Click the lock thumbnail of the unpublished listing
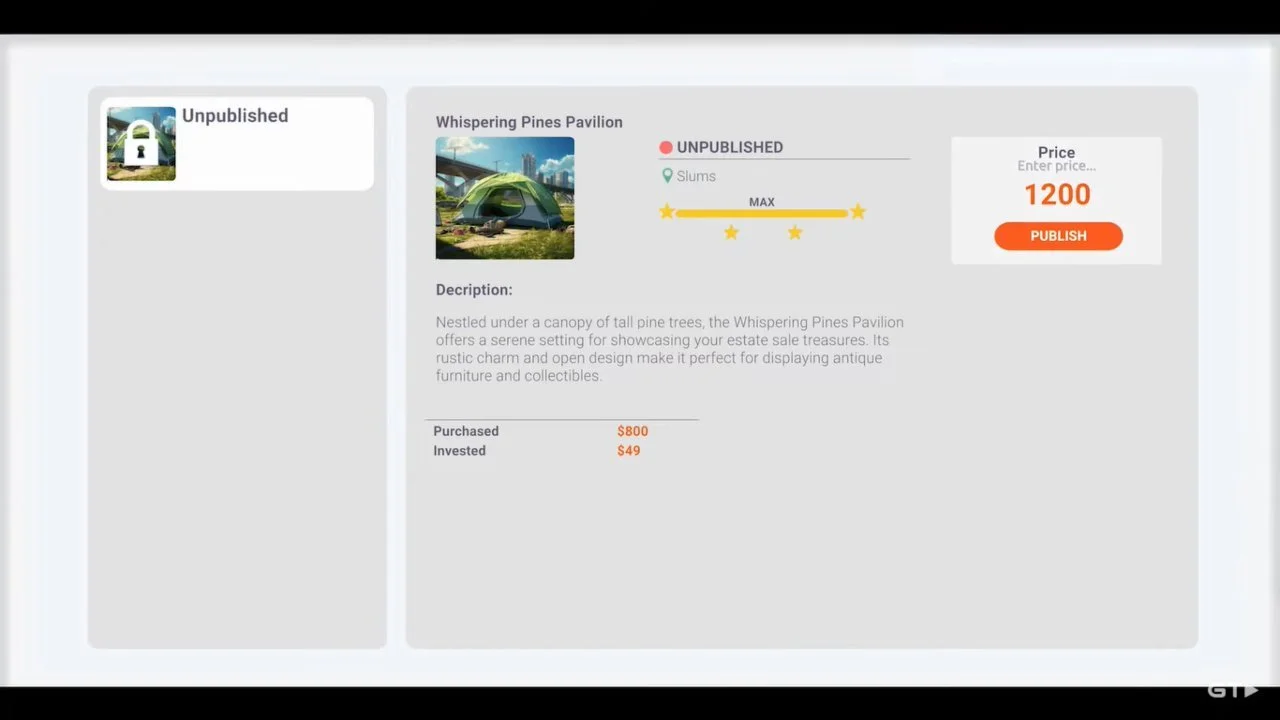The height and width of the screenshot is (720, 1280). [140, 143]
